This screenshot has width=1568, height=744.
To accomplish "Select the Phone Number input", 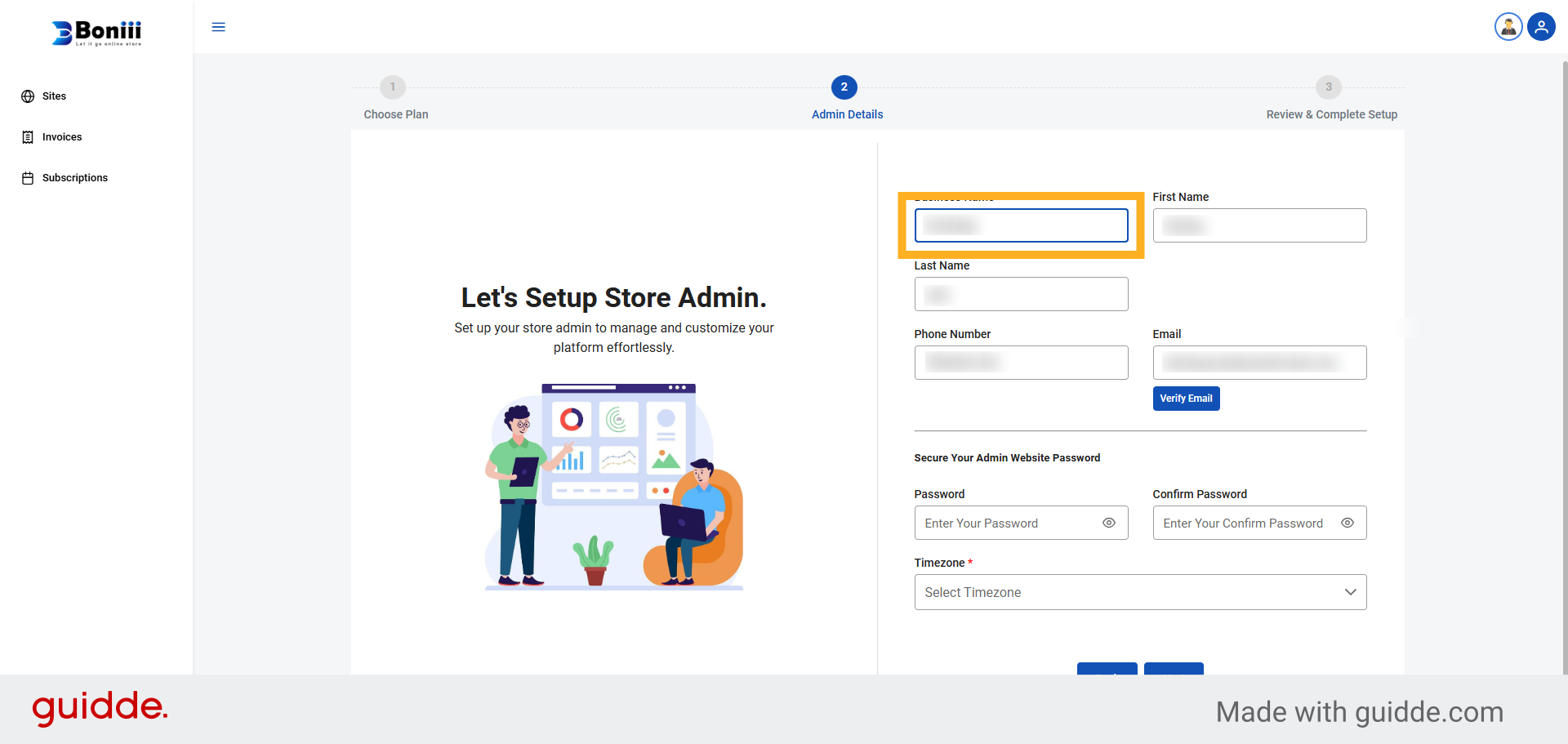I will tap(1021, 363).
